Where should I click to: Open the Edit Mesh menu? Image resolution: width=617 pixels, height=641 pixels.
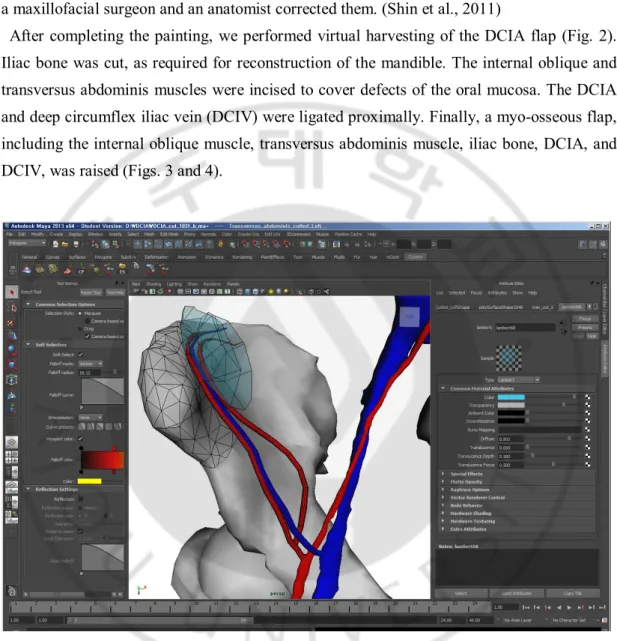pos(169,234)
